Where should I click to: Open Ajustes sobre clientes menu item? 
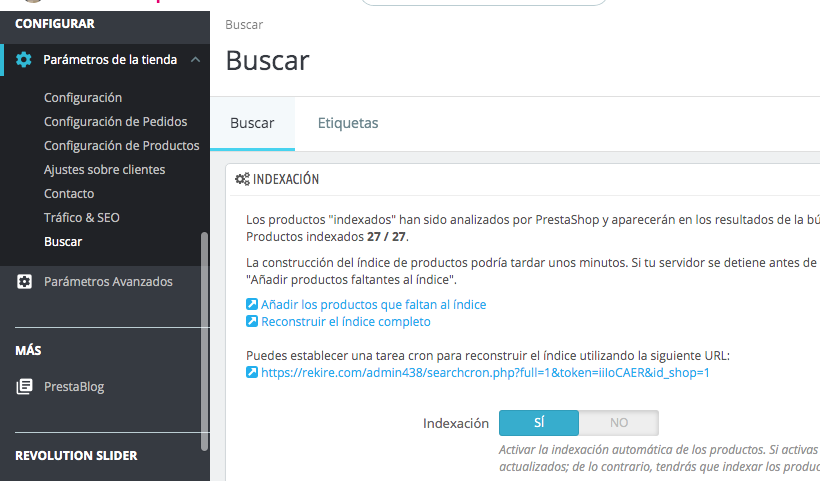coord(105,170)
